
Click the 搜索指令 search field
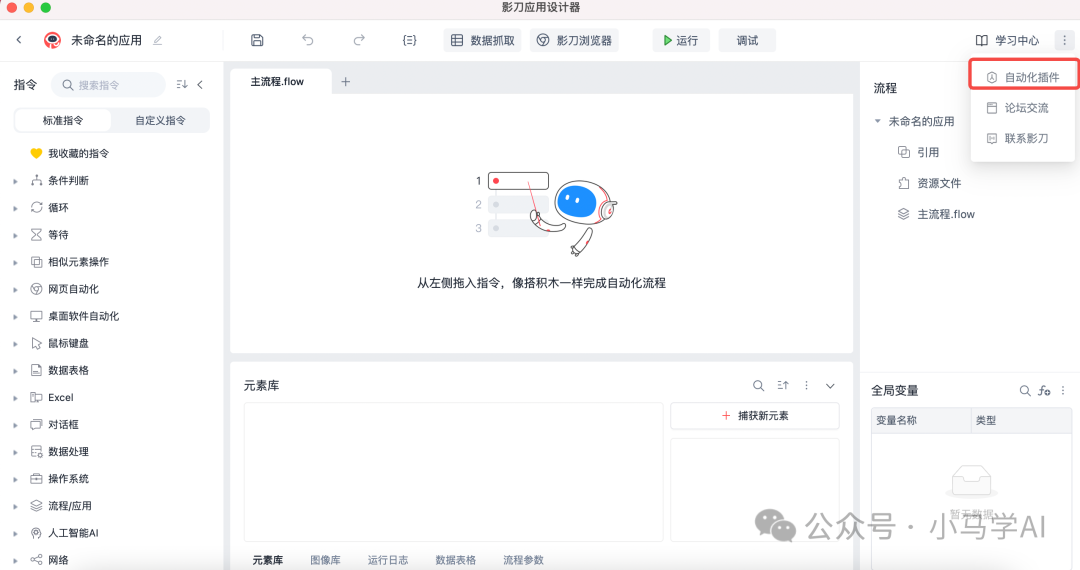(x=109, y=85)
